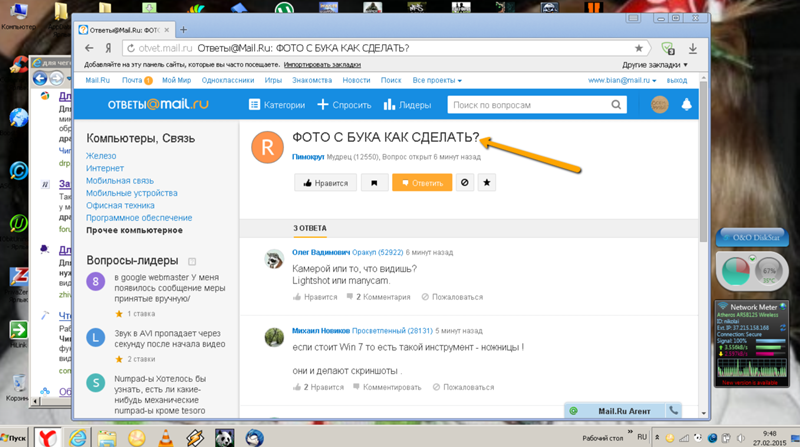
Task: Open the Вопросы-лидеры small square icon
Action: pyautogui.click(x=192, y=261)
